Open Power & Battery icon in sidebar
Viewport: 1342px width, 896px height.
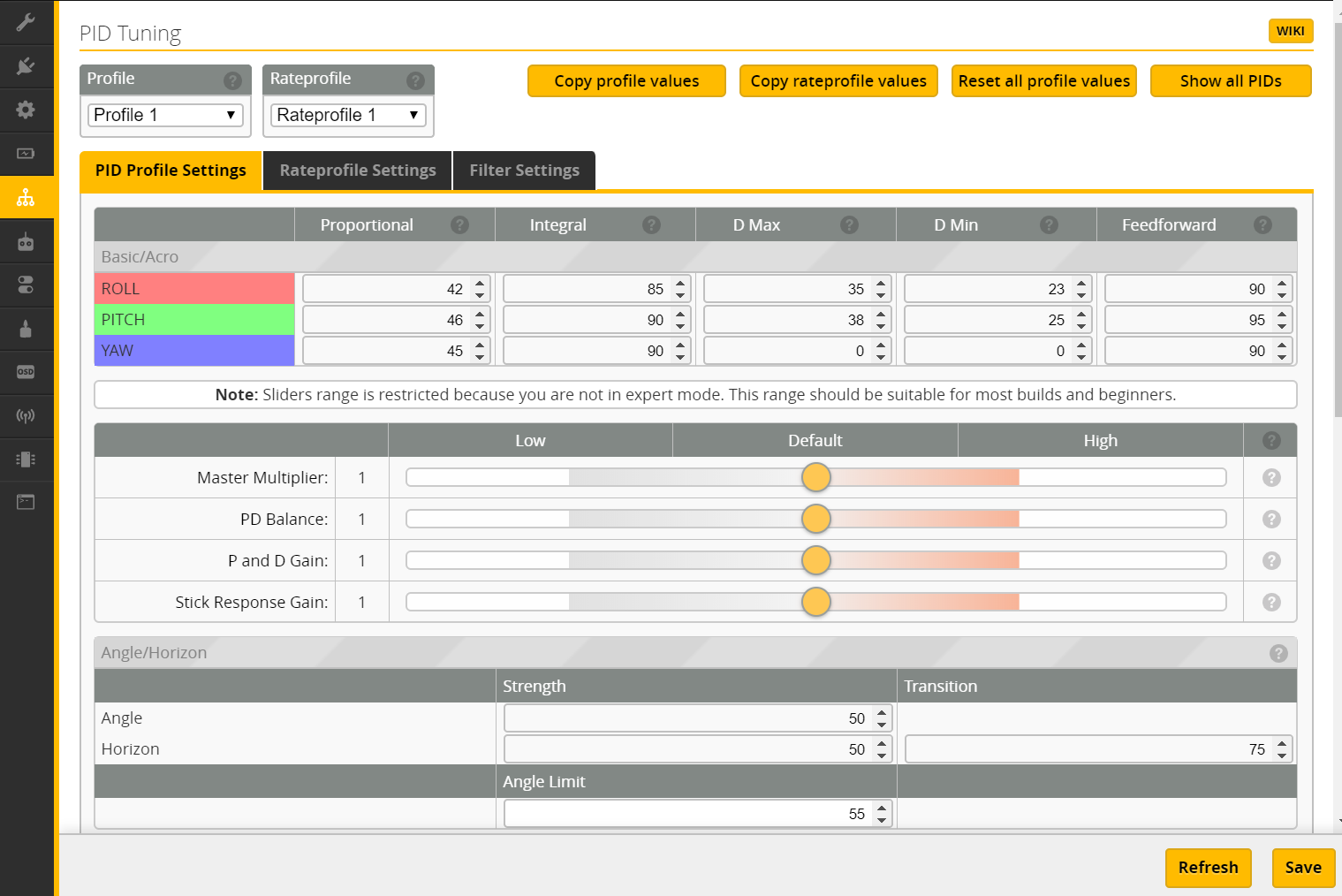click(x=26, y=153)
